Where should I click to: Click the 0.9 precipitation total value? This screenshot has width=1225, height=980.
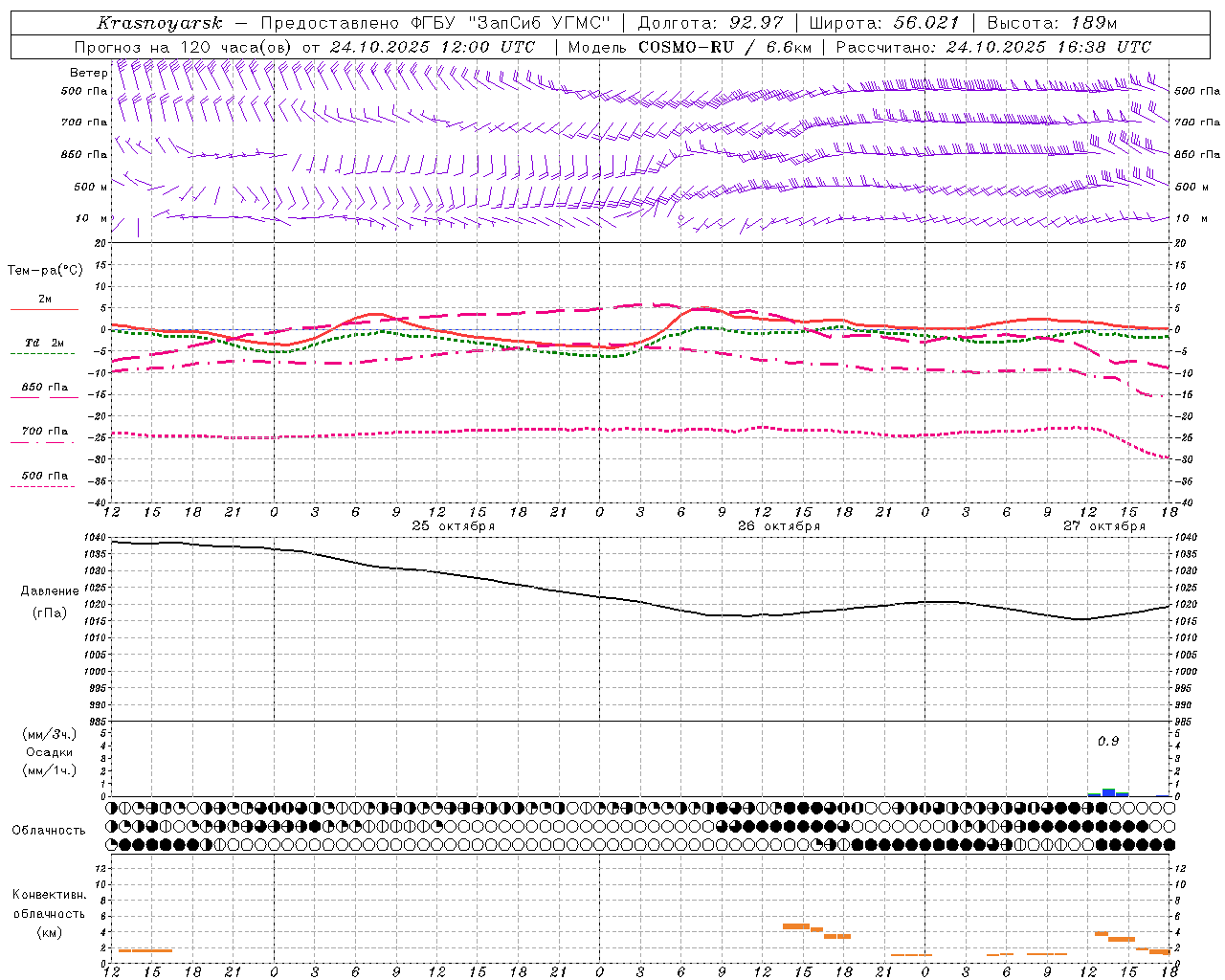point(1108,741)
